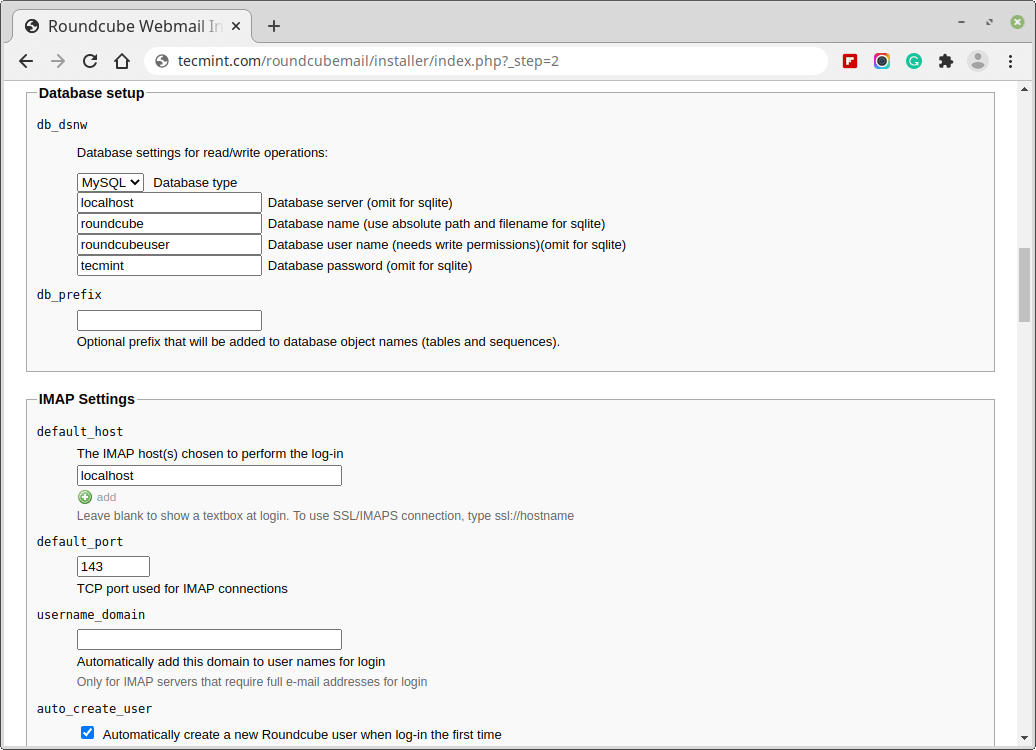Focus the default_port field showing 143
The height and width of the screenshot is (750, 1036).
click(x=114, y=566)
